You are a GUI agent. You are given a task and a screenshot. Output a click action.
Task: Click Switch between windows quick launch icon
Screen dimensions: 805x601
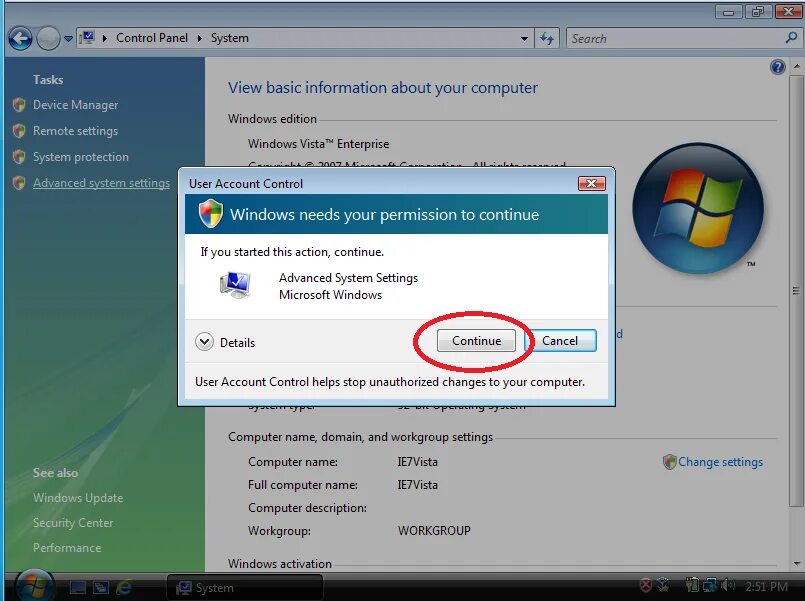point(101,587)
